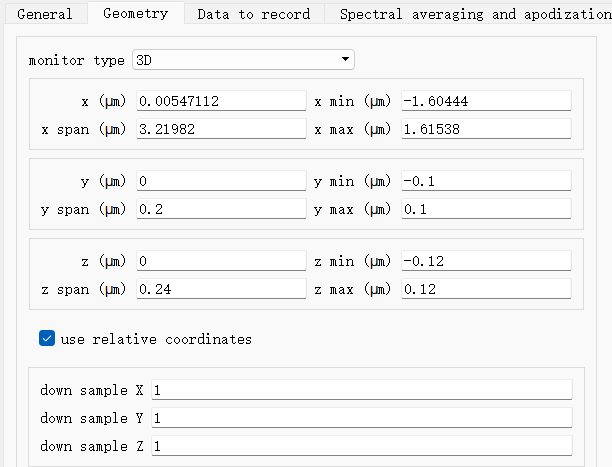Screen dimensions: 612x467
Task: Click the y max input field
Action: coord(486,209)
